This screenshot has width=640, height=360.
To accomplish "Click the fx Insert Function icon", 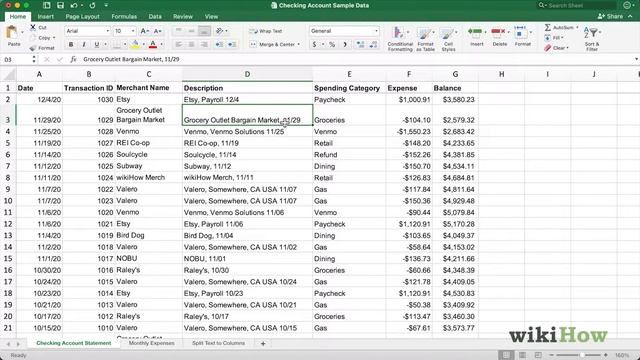I will coord(73,59).
